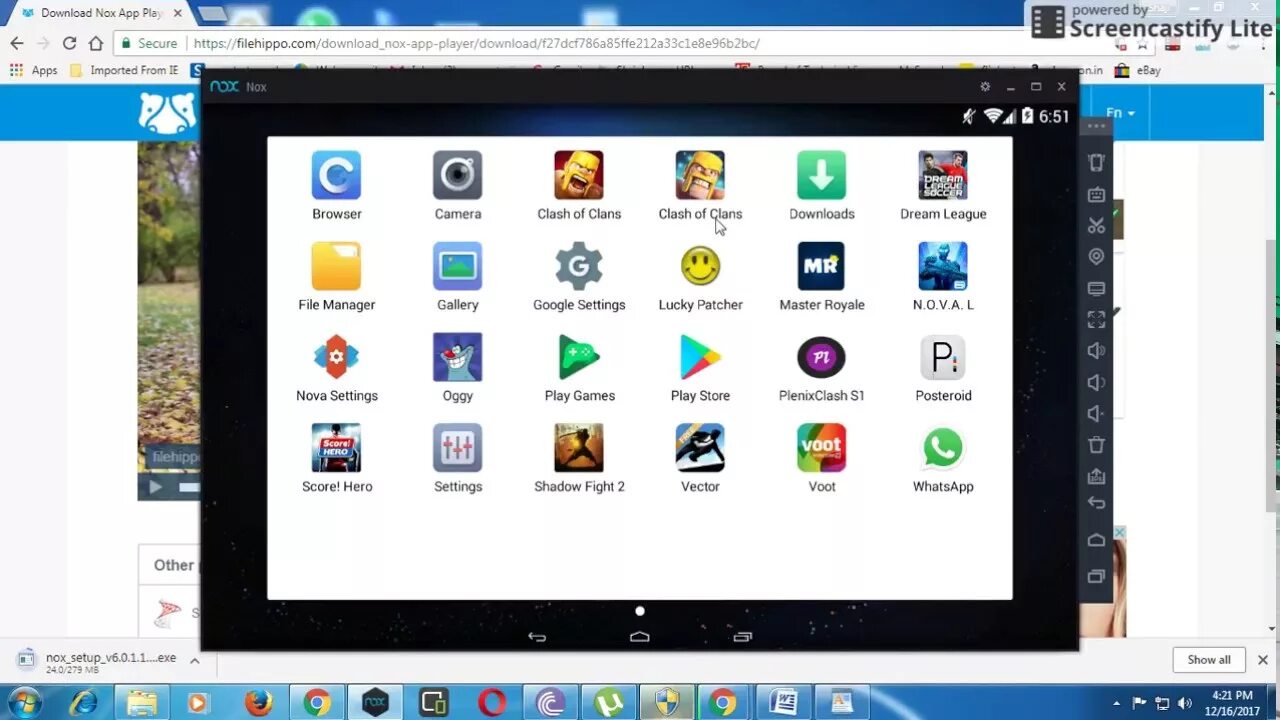Viewport: 1280px width, 720px height.
Task: Tap Android back navigation button
Action: (x=537, y=636)
